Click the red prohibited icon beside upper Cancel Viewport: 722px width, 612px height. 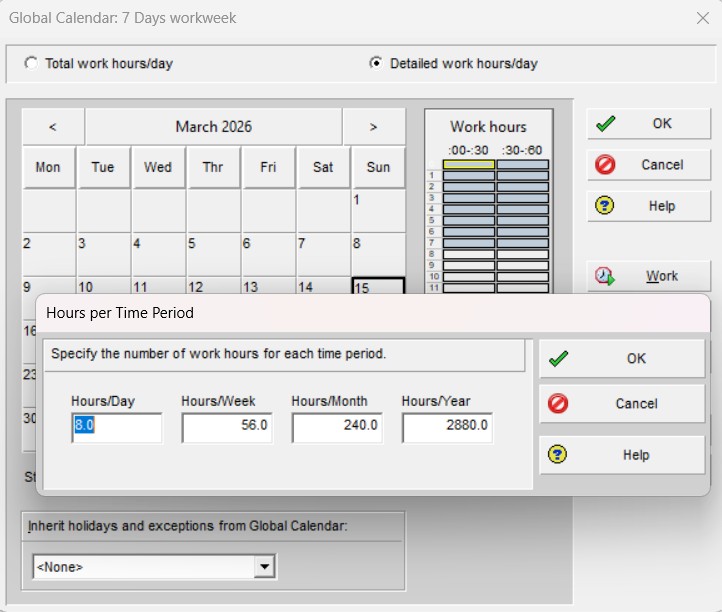(605, 165)
